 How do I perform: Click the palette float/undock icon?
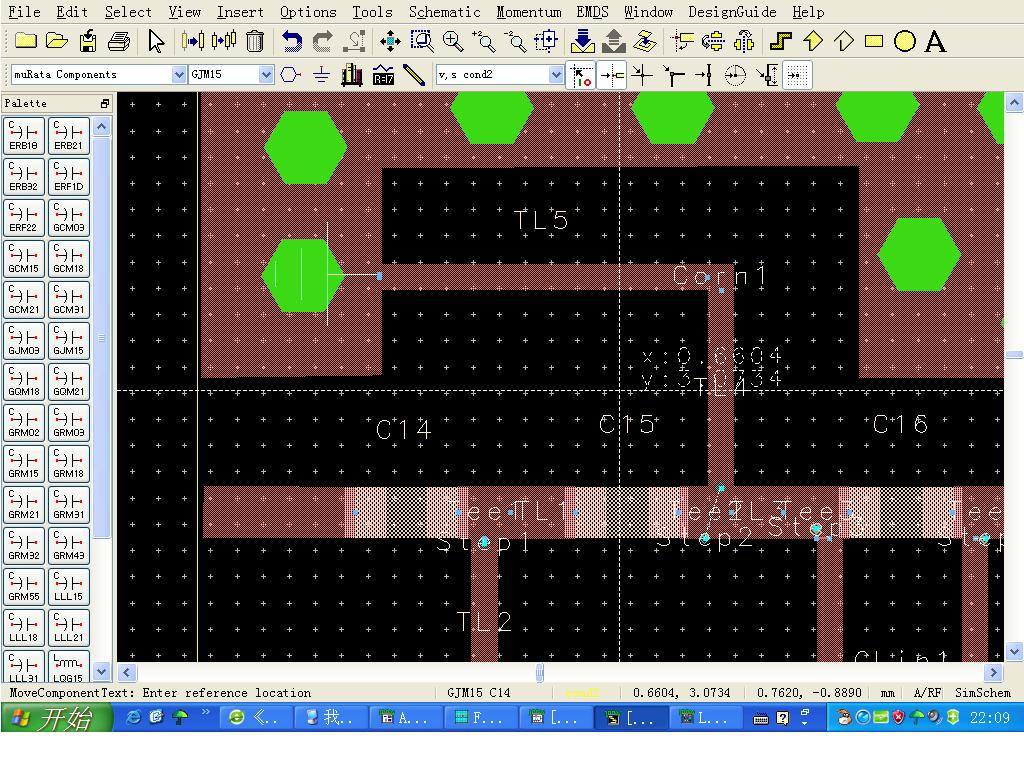104,103
